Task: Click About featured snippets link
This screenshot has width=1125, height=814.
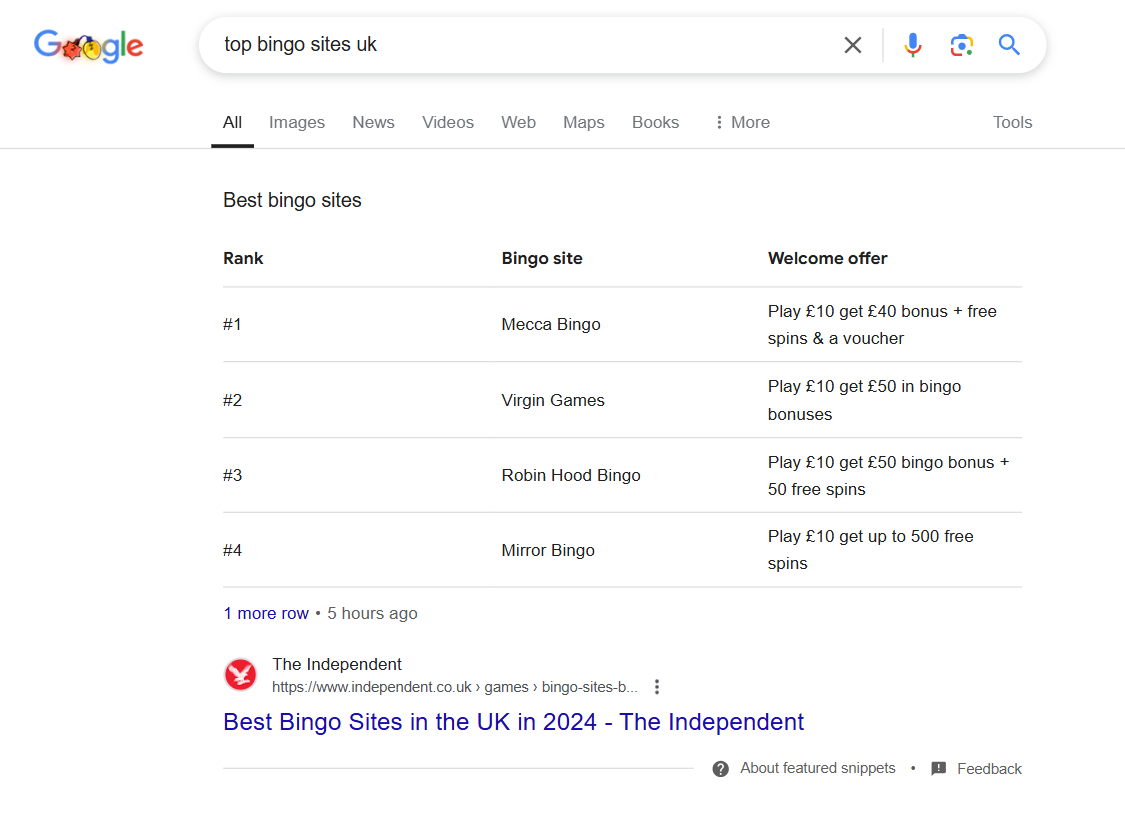Action: pyautogui.click(x=818, y=768)
